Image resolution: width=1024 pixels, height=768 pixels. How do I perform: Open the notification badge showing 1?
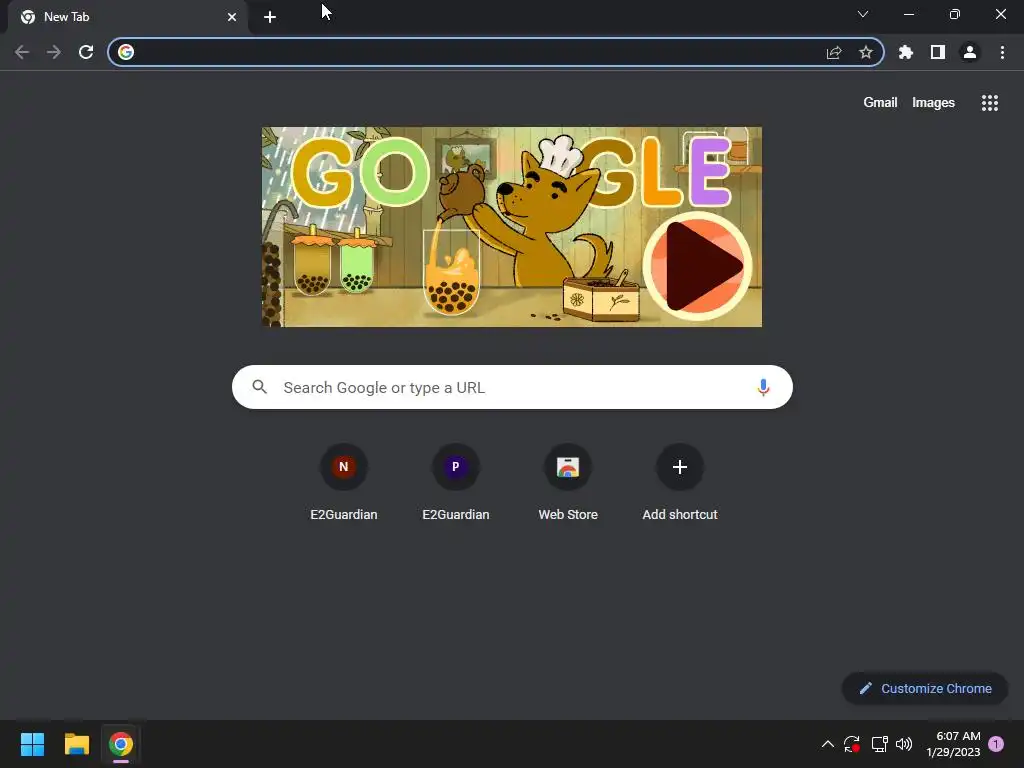[996, 744]
